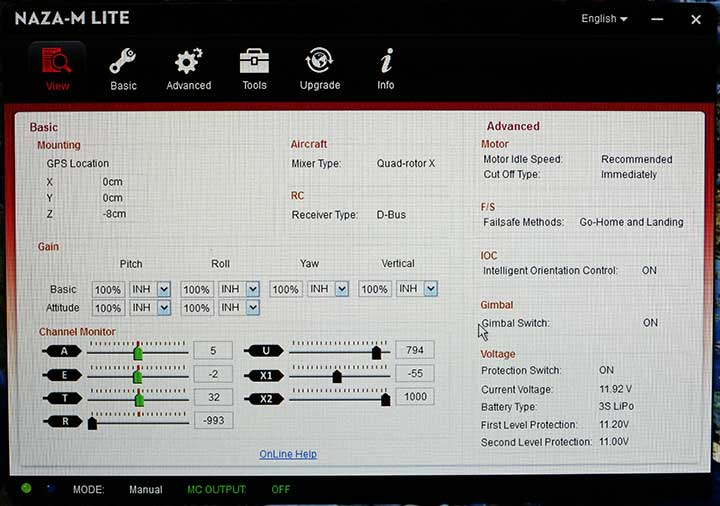Open the Upgrade globe icon
Viewport: 720px width, 506px height.
[x=319, y=61]
